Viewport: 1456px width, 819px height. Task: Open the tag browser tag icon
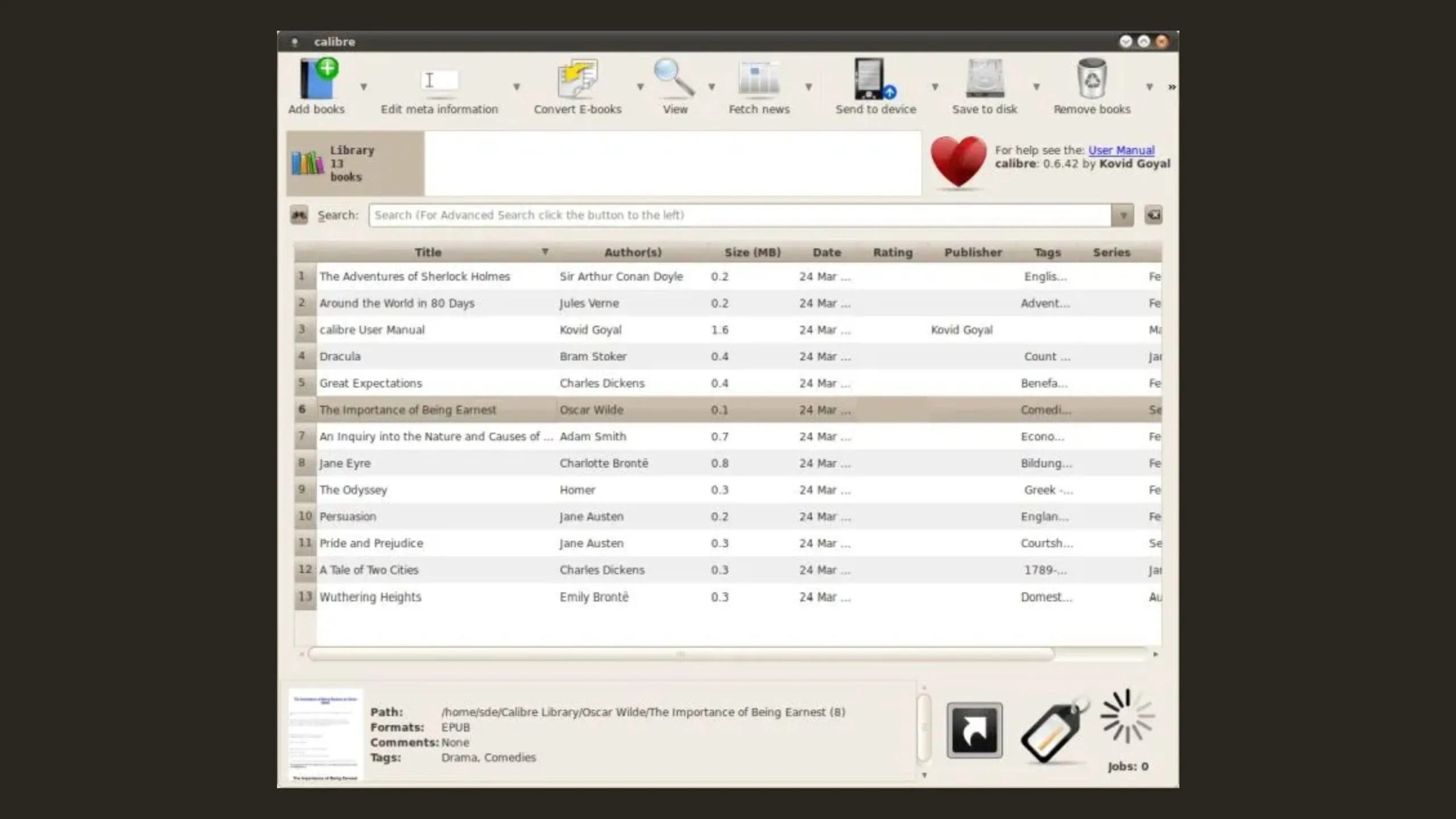pyautogui.click(x=1054, y=730)
